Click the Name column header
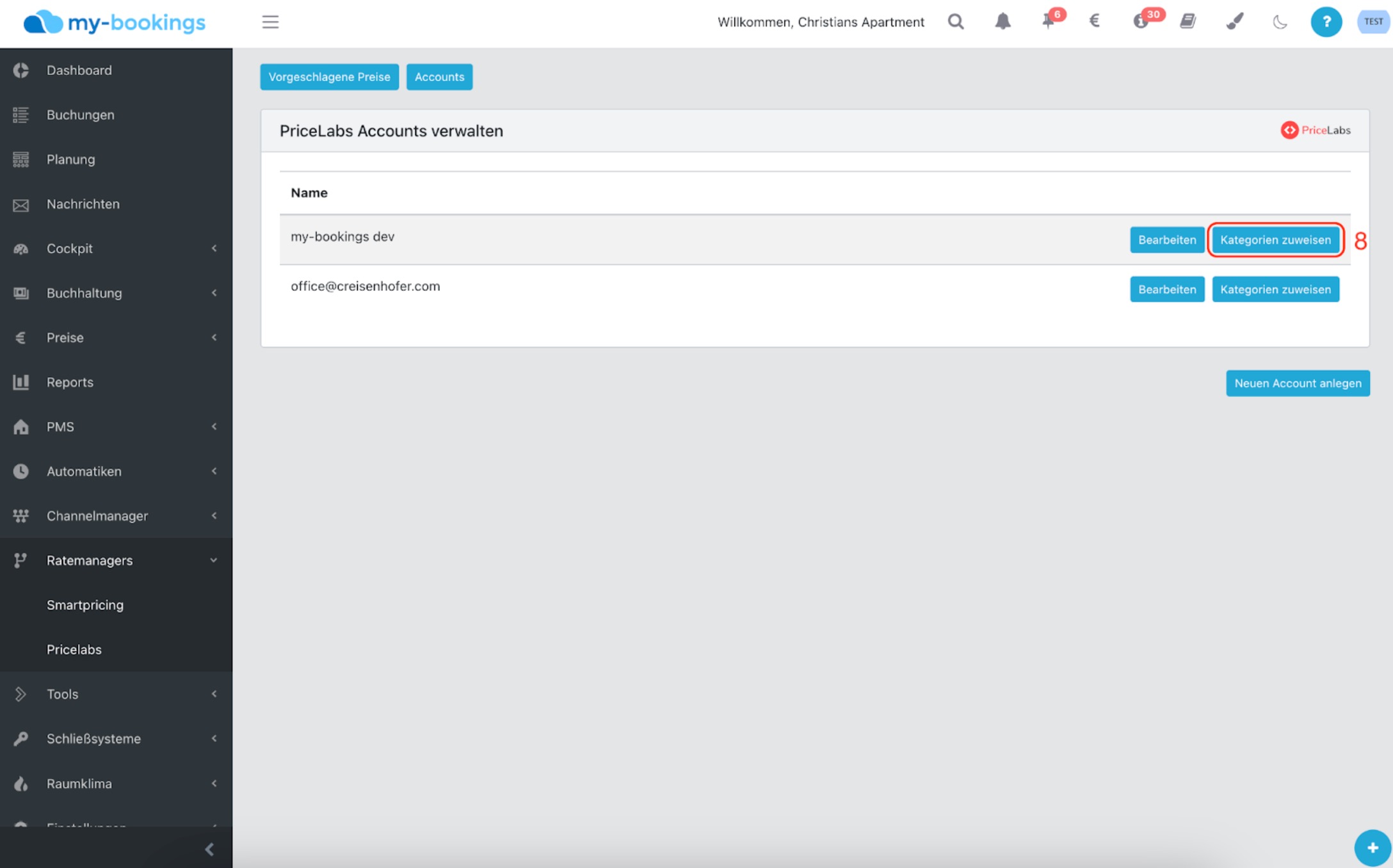 click(309, 193)
